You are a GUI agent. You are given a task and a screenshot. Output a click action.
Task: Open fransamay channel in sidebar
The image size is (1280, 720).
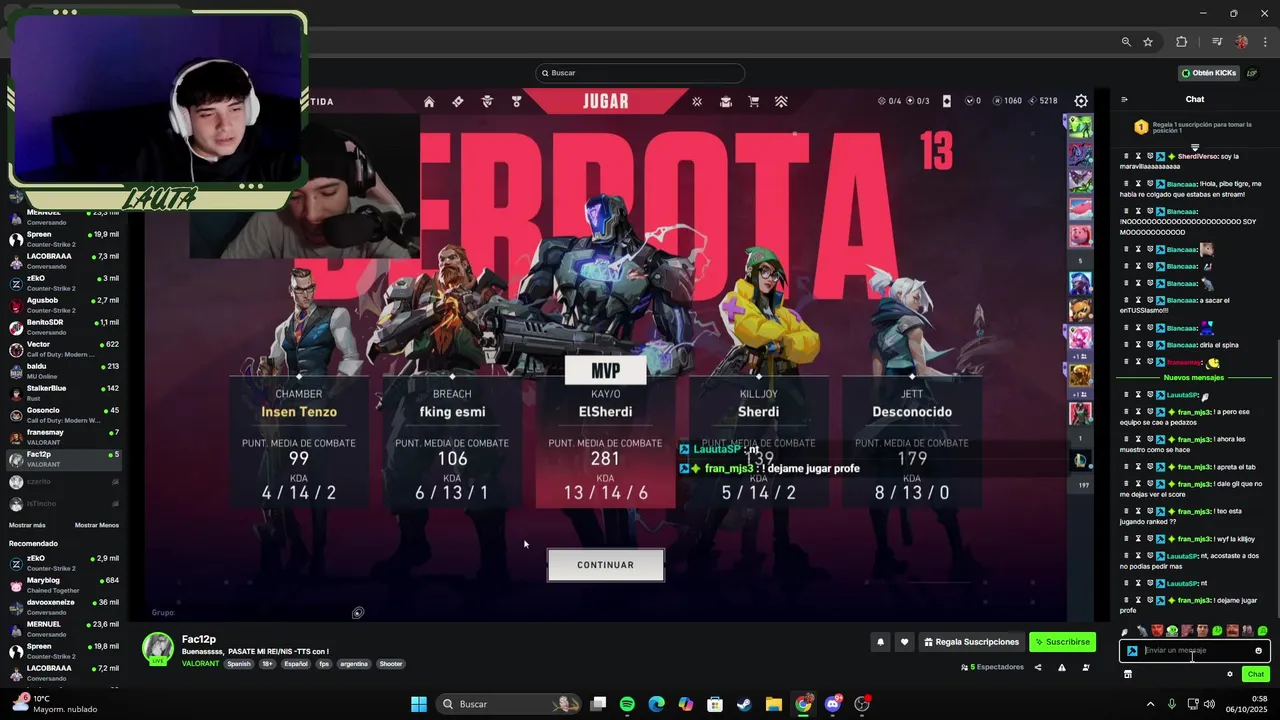[62, 437]
